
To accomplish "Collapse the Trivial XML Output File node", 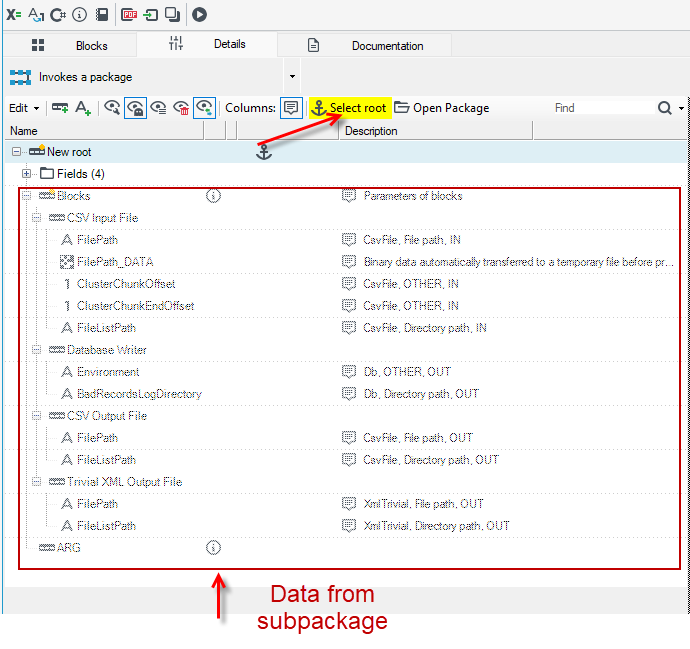I will point(37,481).
